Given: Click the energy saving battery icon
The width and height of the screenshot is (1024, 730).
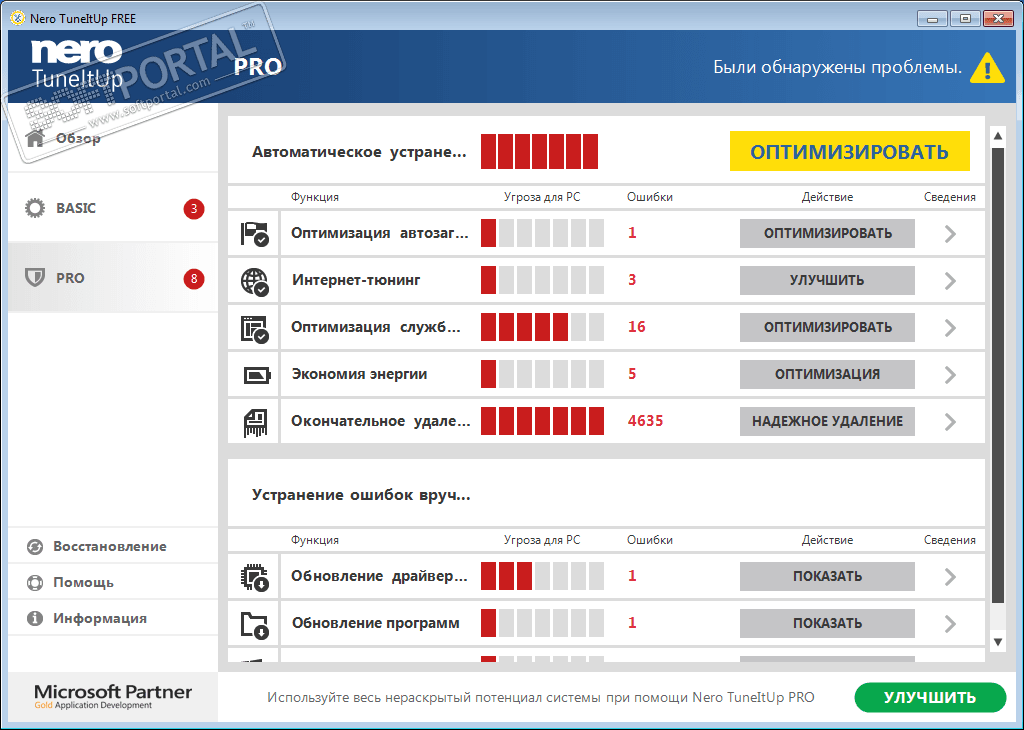Looking at the screenshot, I should [256, 375].
